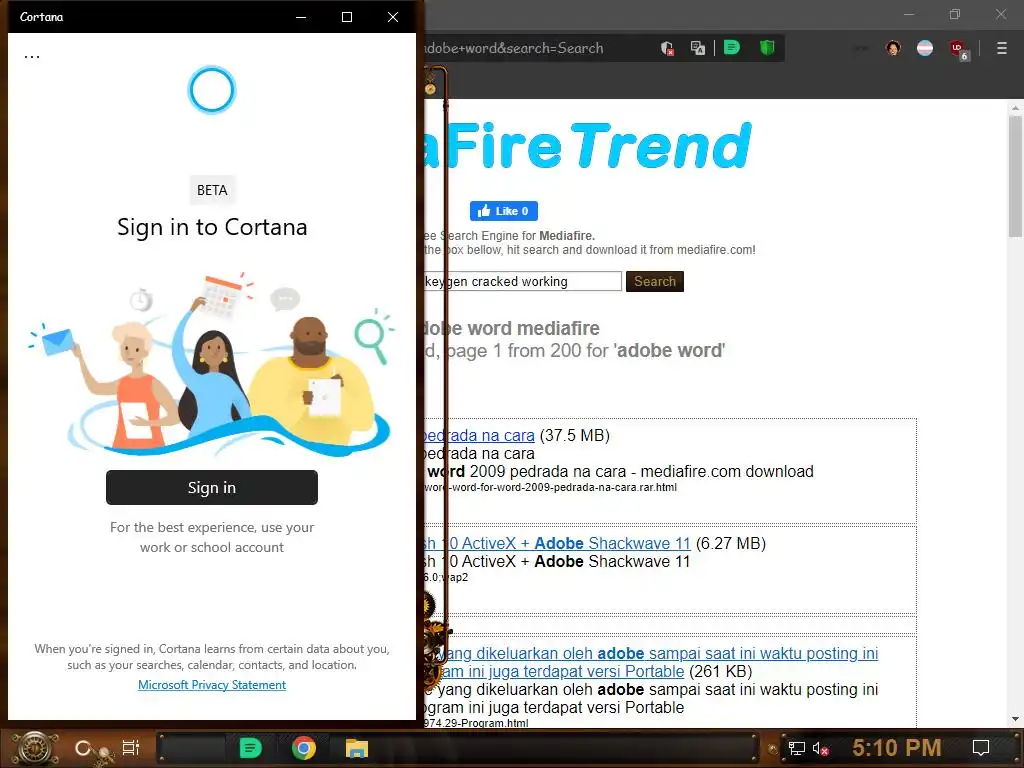Click the 5:10 PM clock on taskbar
This screenshot has width=1024, height=768.
pos(897,748)
